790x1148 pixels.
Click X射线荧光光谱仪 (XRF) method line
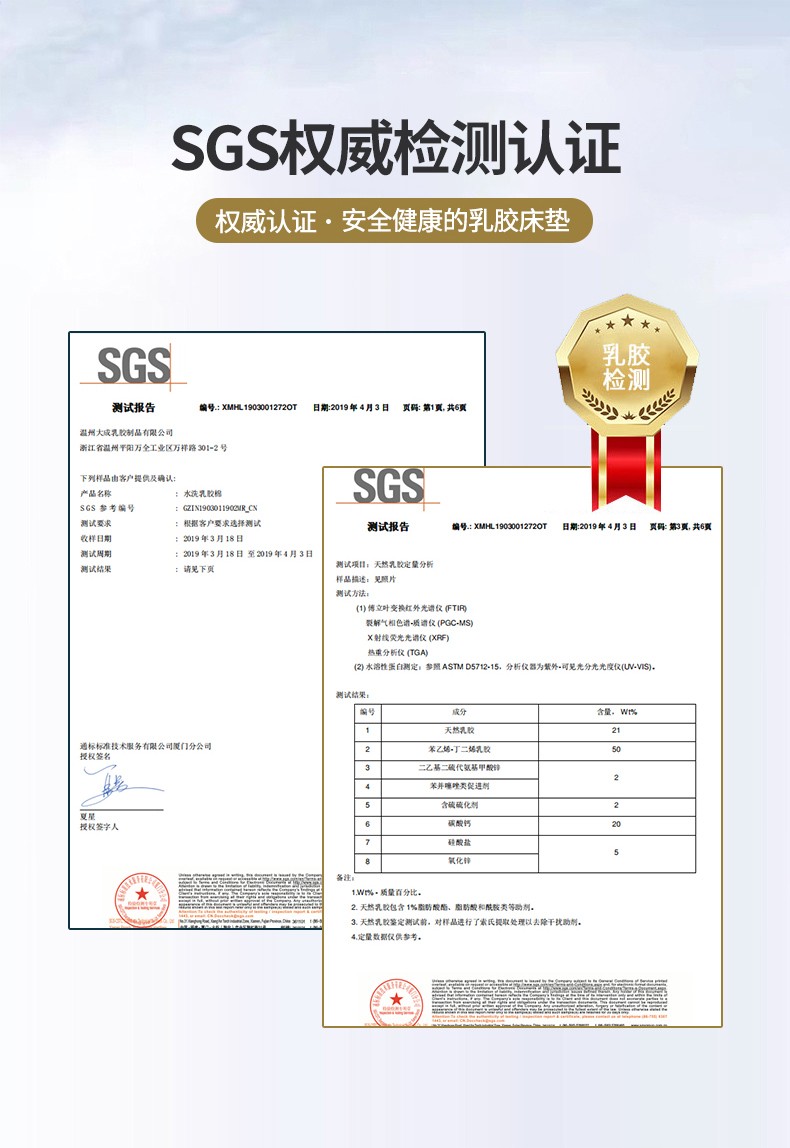pos(408,638)
